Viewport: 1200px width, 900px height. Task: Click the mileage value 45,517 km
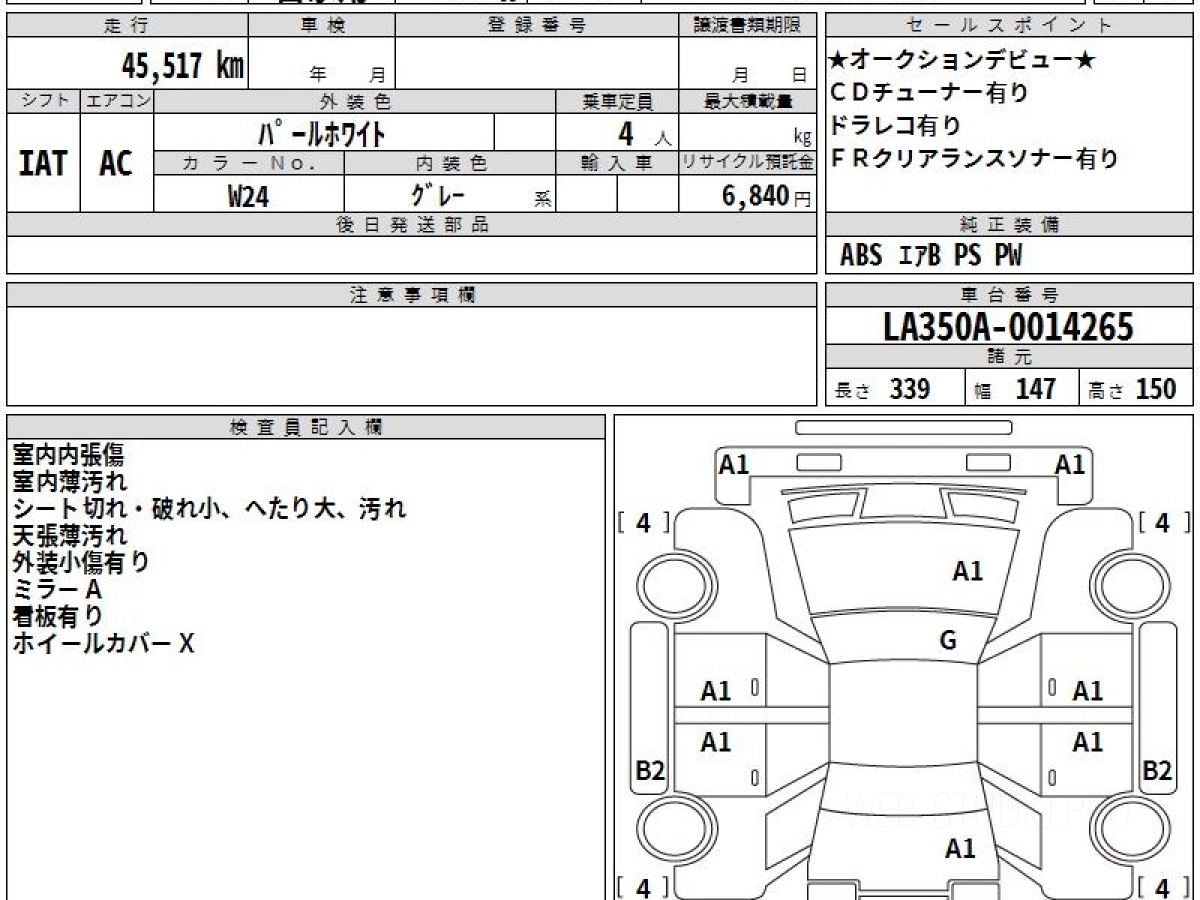tap(183, 66)
